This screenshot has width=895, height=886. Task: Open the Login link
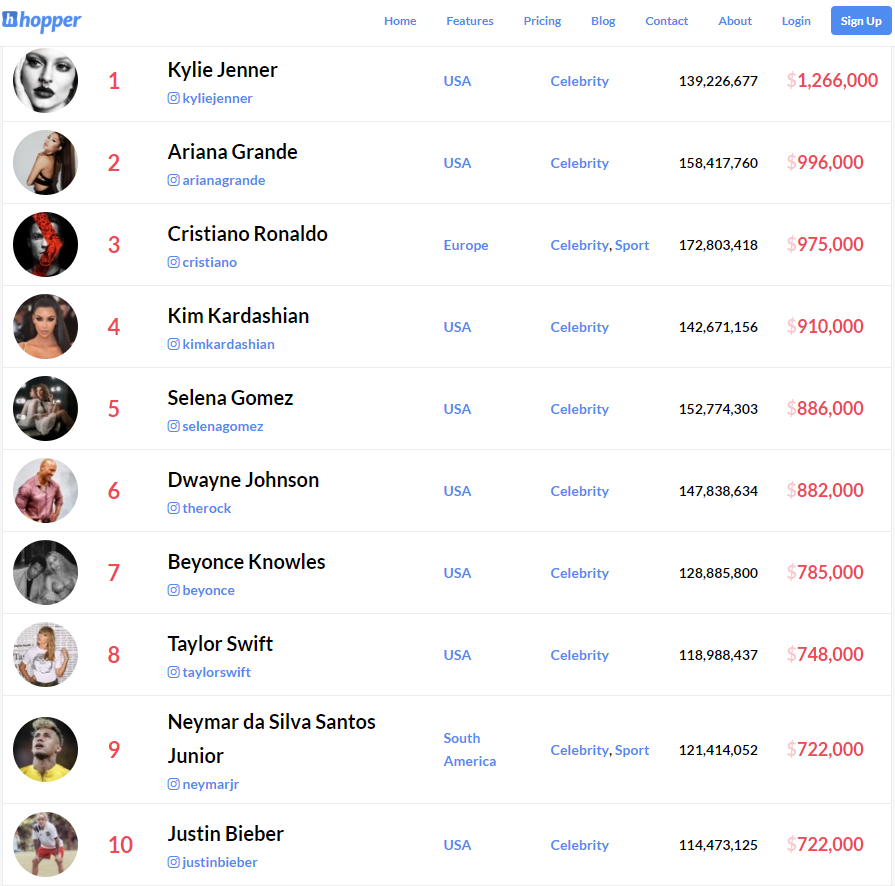(796, 21)
